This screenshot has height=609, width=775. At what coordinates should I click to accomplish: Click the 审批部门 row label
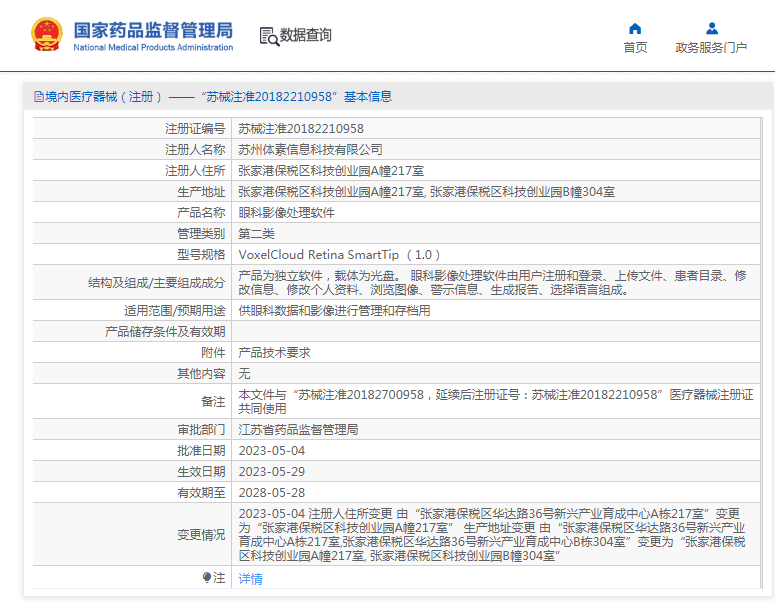pos(202,430)
